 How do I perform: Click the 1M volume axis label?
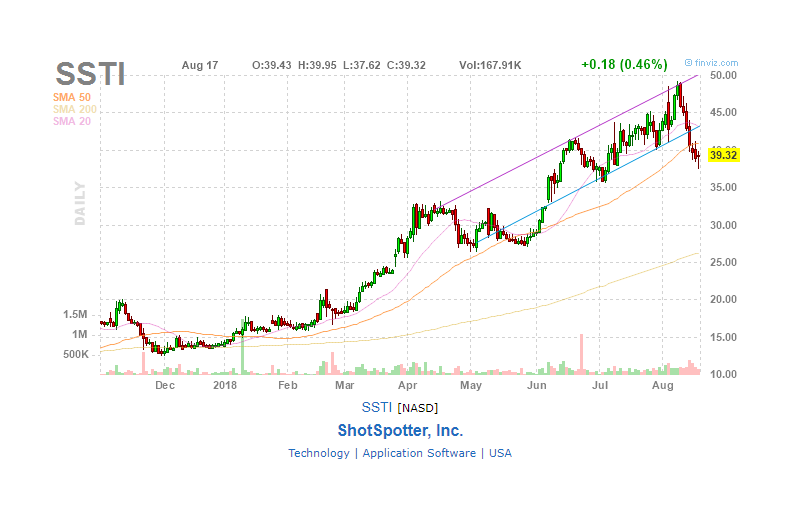pos(80,334)
